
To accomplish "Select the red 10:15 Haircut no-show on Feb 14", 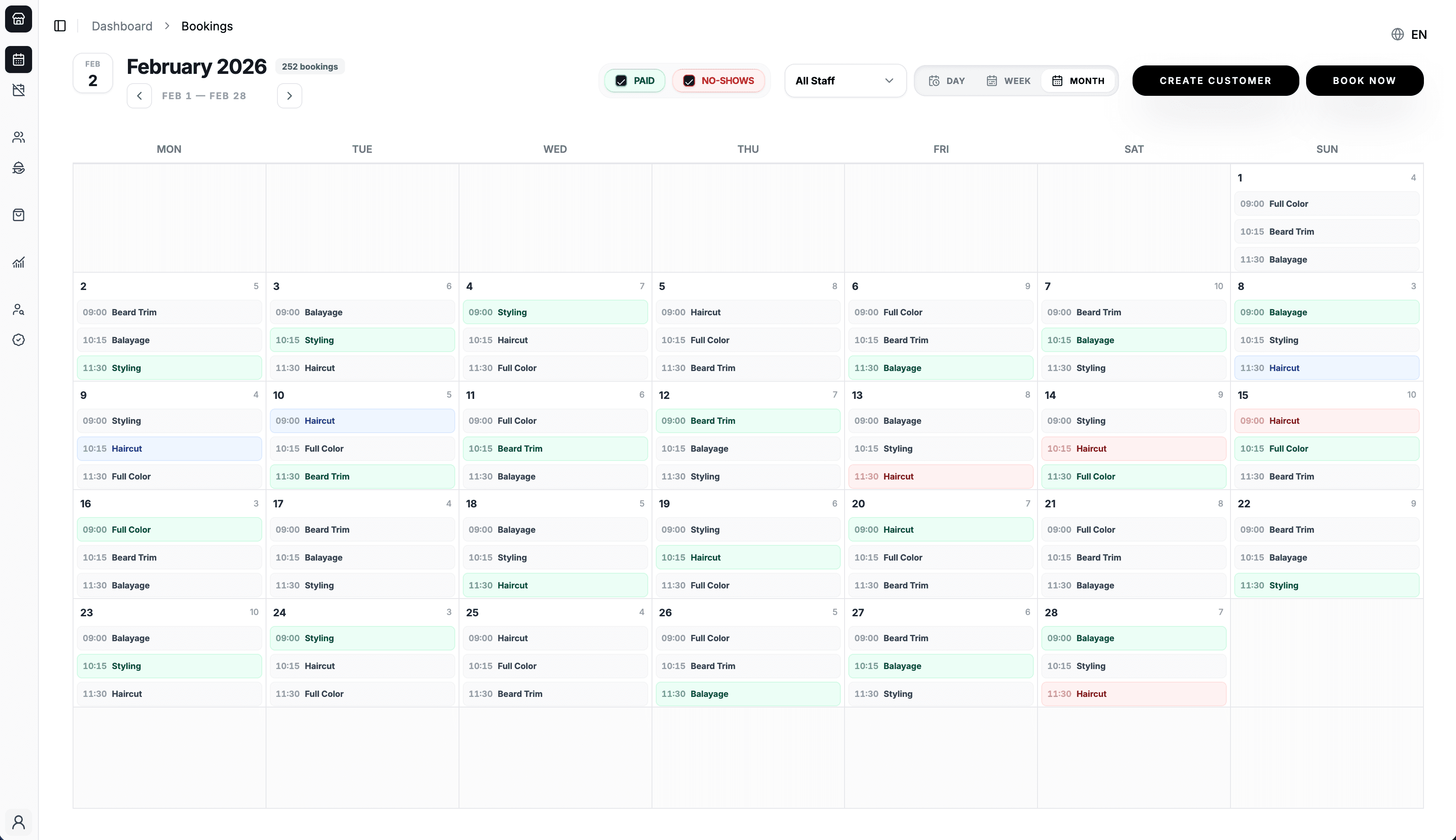I will [1133, 448].
